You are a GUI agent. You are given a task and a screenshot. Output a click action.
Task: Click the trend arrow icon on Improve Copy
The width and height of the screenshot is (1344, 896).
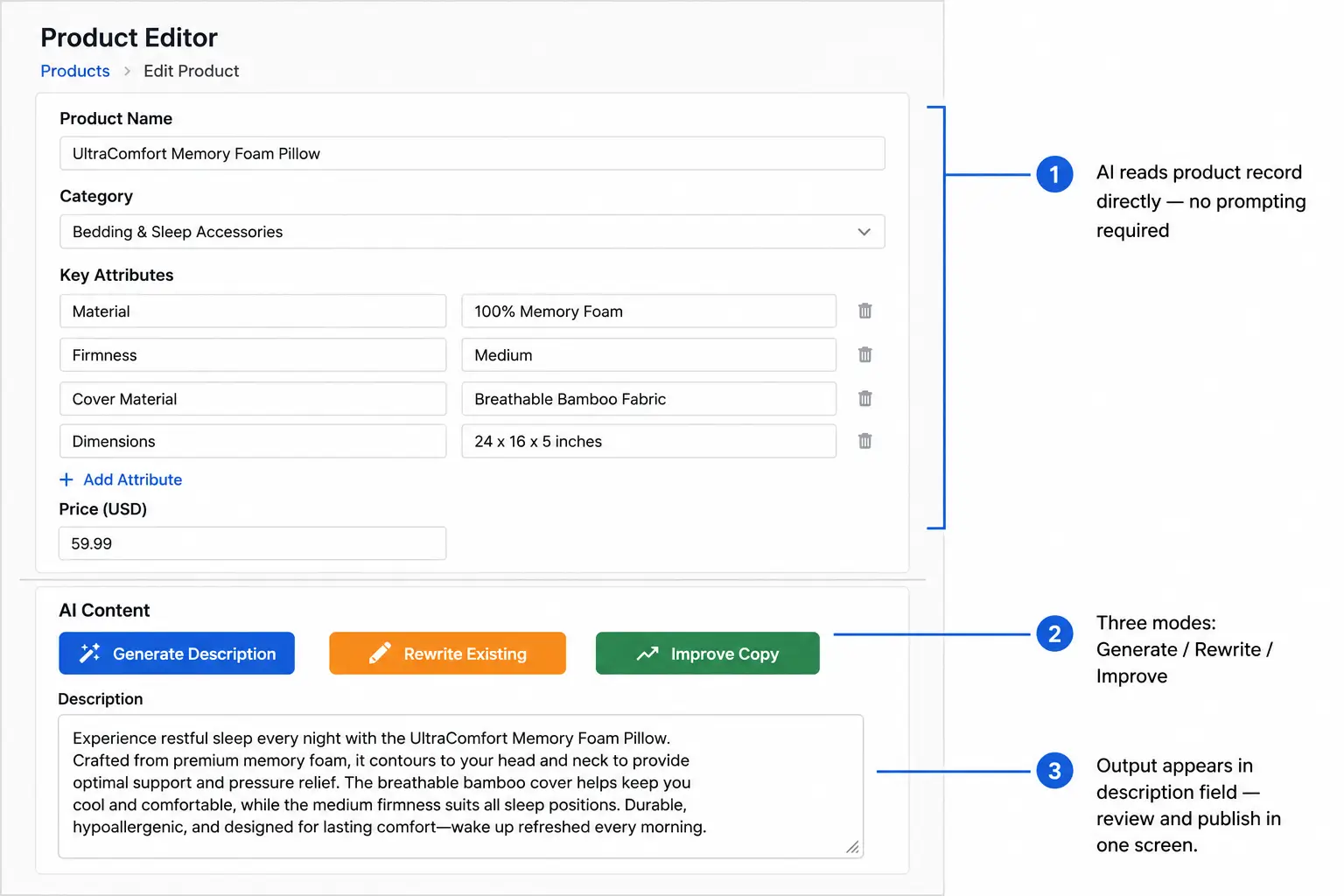coord(647,654)
